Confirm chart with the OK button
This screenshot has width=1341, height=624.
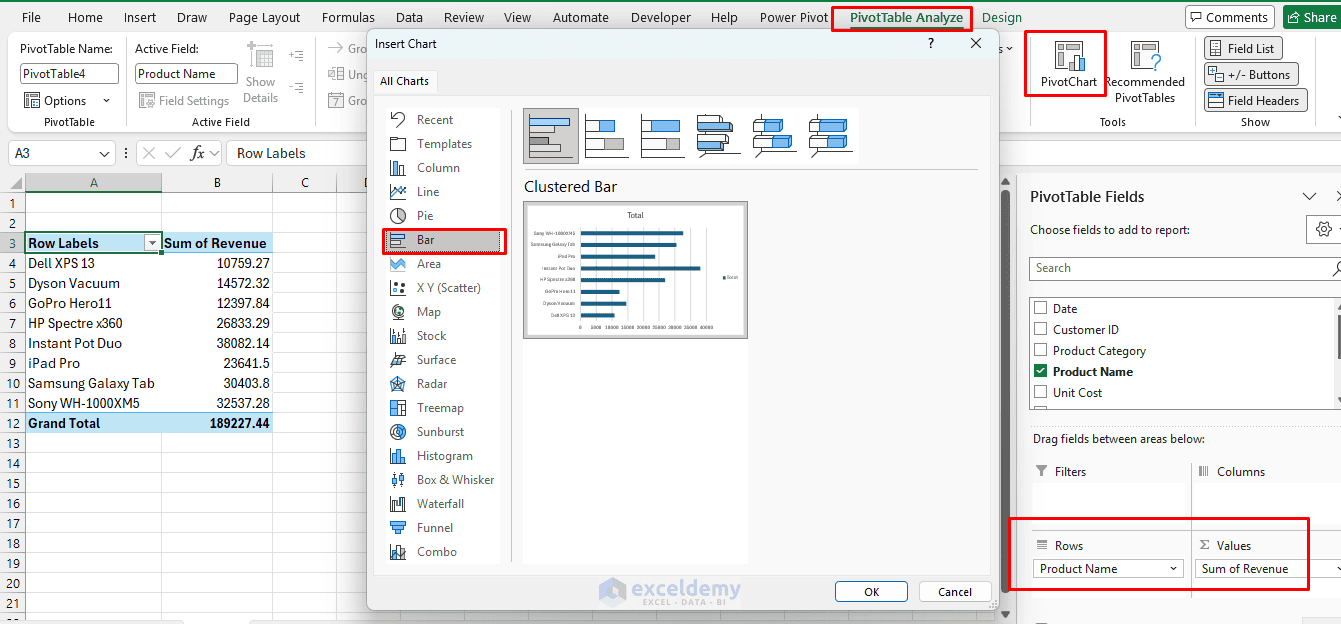(x=872, y=592)
